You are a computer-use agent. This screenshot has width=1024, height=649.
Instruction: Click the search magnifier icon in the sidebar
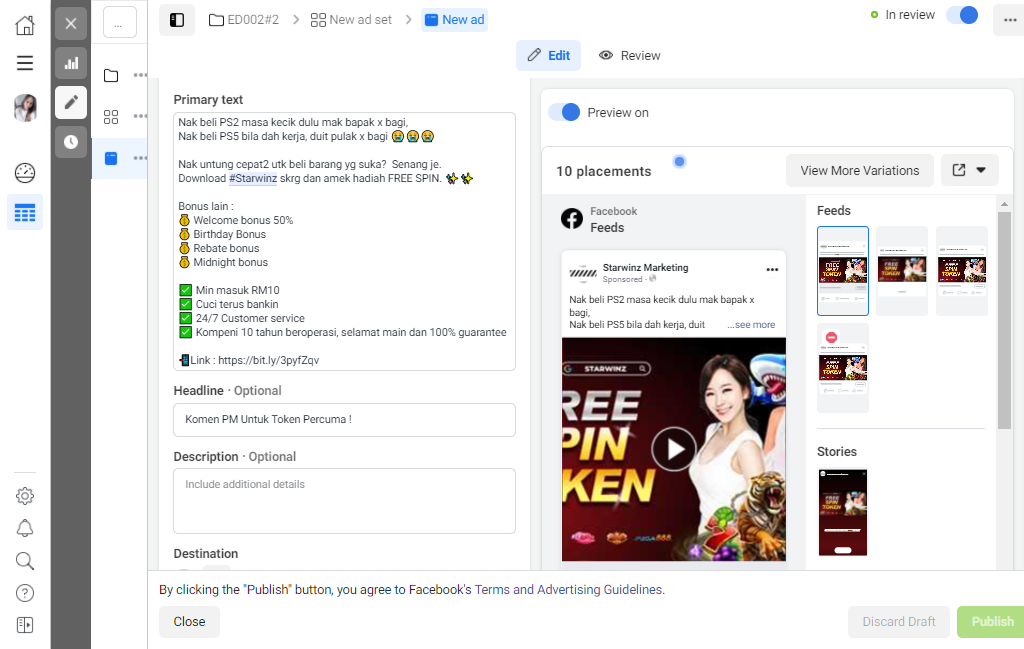coord(25,561)
